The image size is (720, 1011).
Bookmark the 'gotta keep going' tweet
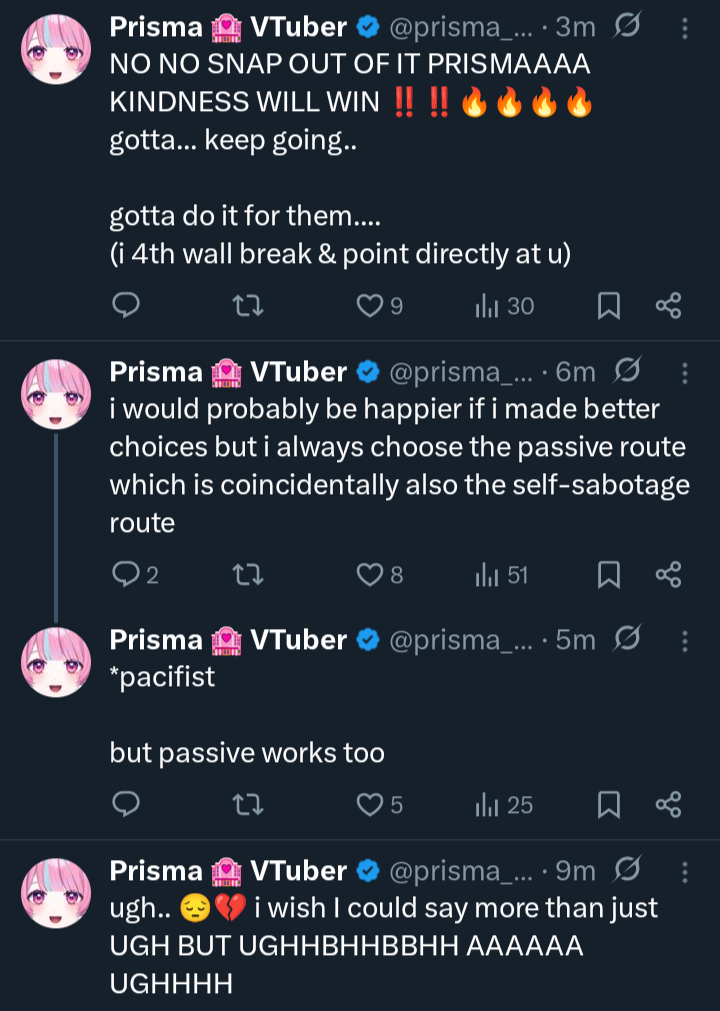click(x=608, y=306)
